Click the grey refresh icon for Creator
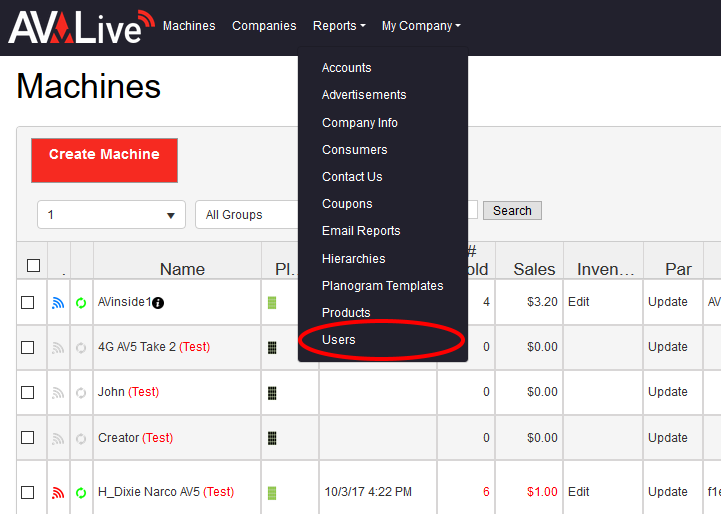 81,439
